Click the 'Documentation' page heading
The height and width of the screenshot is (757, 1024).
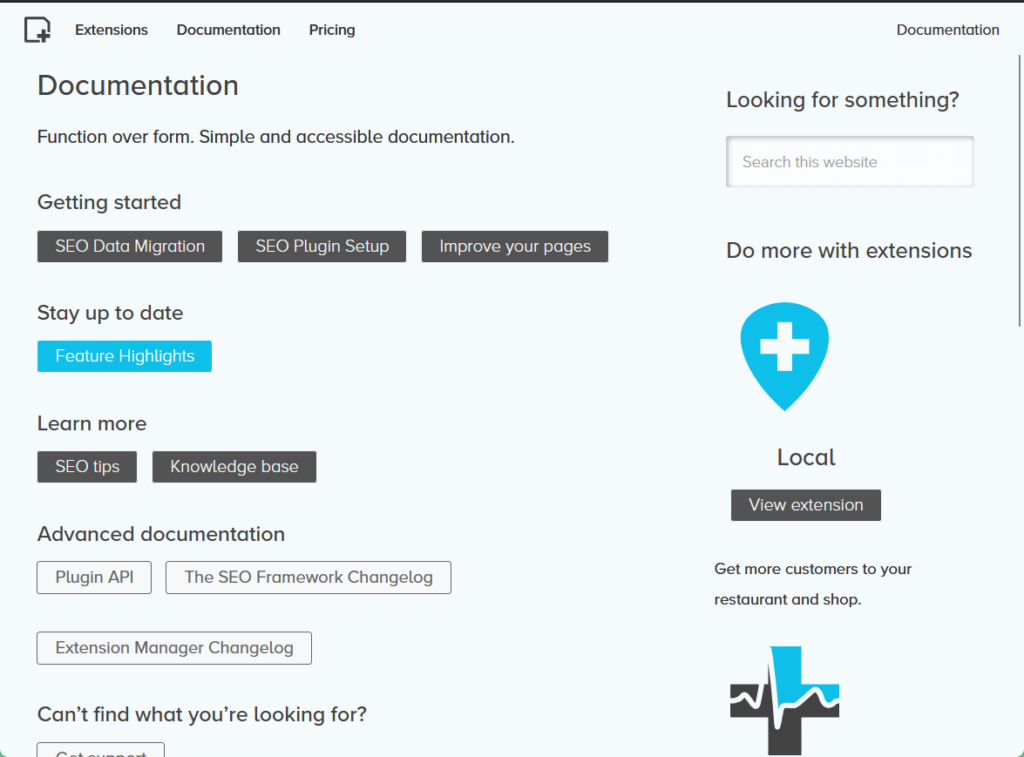pyautogui.click(x=138, y=86)
